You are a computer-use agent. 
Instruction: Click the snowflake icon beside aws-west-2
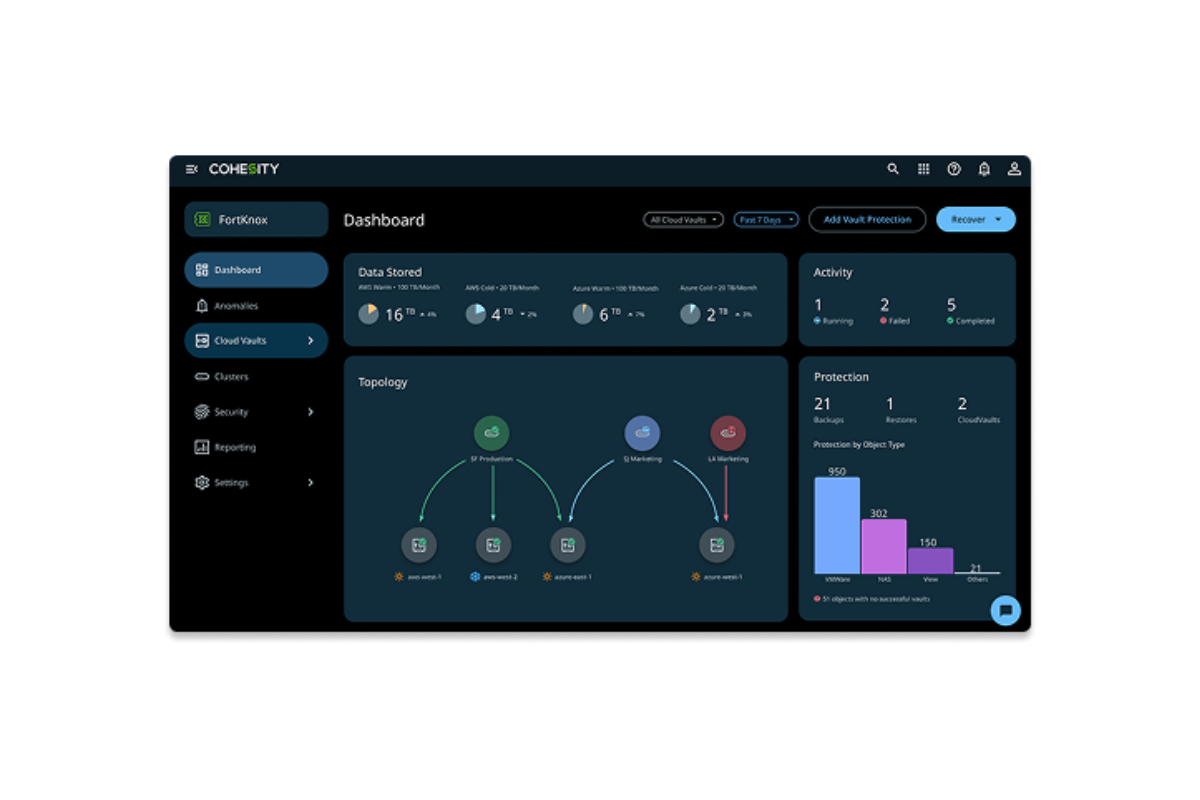click(x=475, y=577)
